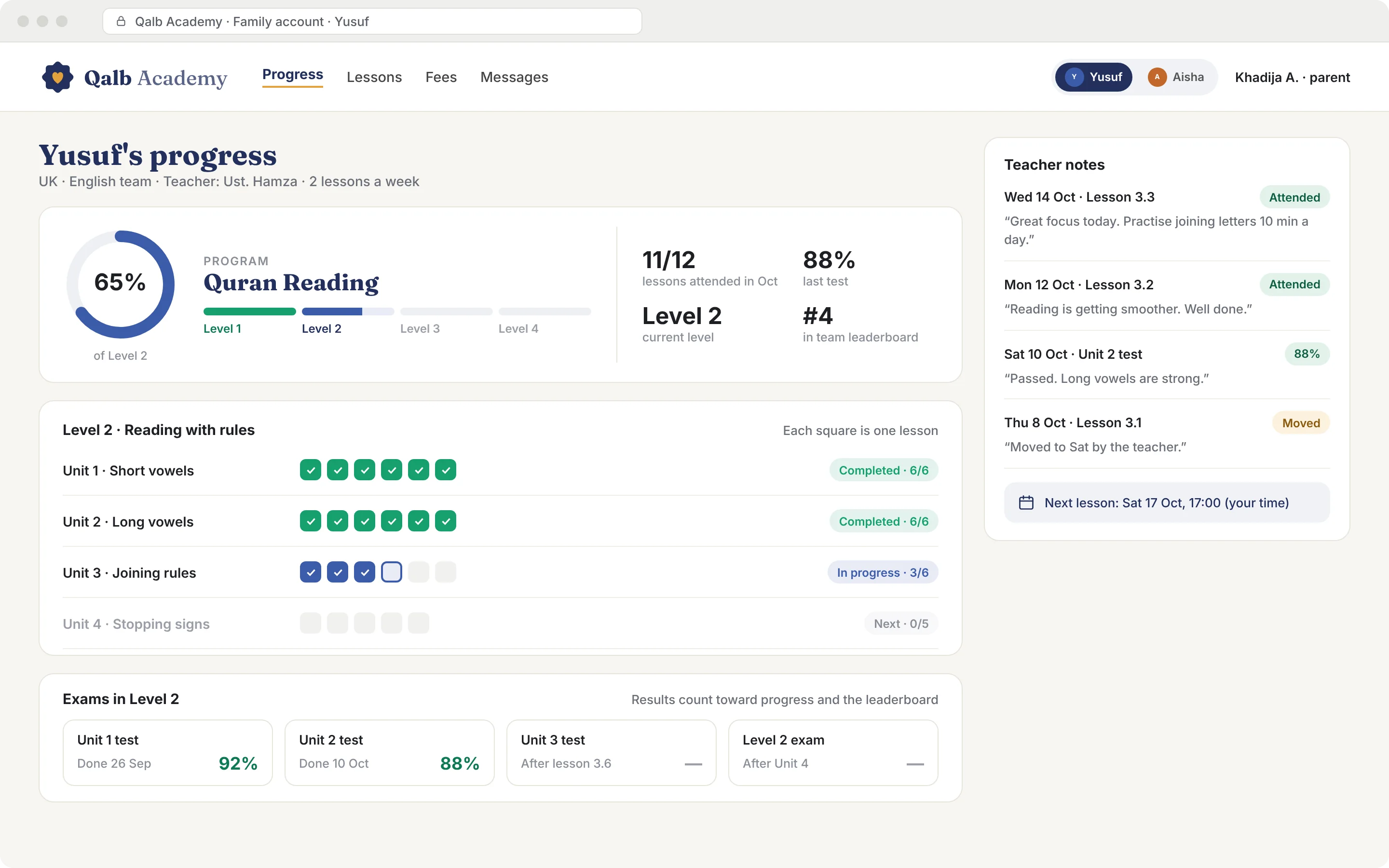Click the 88% badge on Unit 2 test note
This screenshot has height=868, width=1389.
pos(1307,353)
